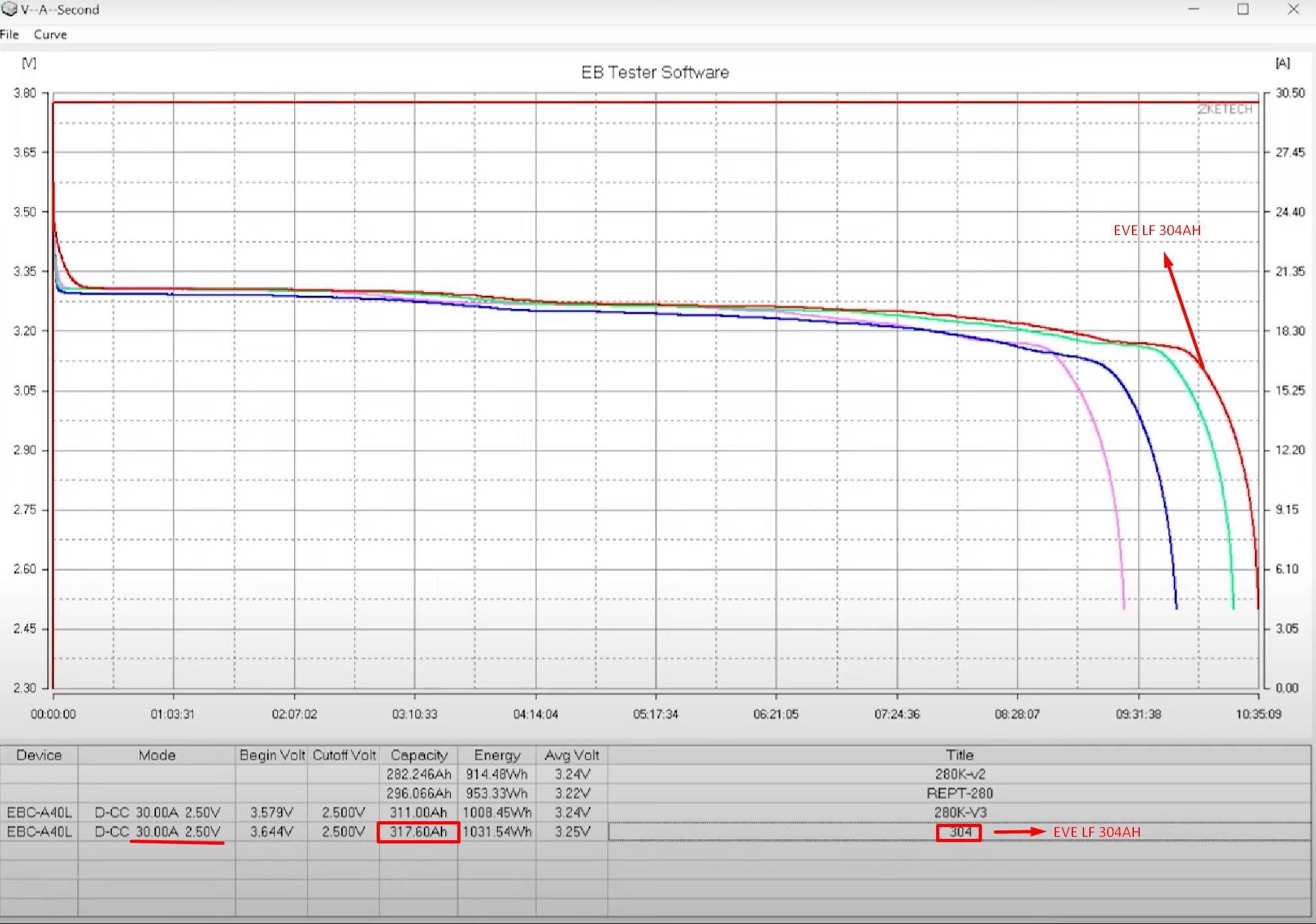Click the 304 title input cell
Screen dimensions: 1316x924
click(960, 832)
